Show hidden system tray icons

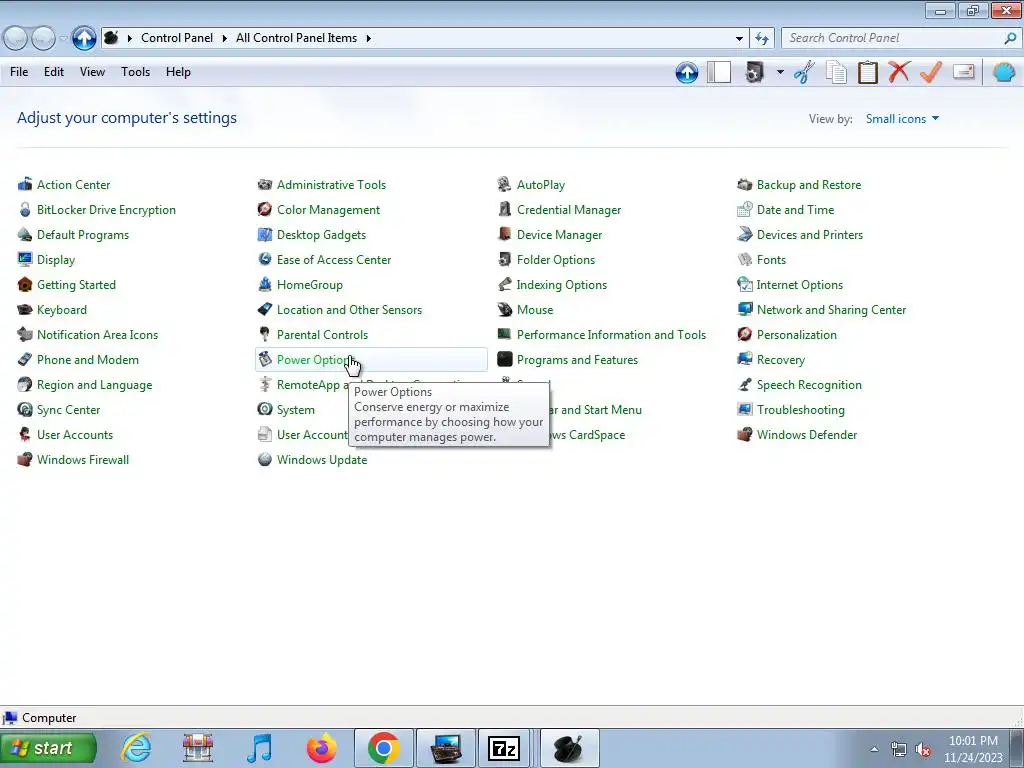click(x=874, y=749)
